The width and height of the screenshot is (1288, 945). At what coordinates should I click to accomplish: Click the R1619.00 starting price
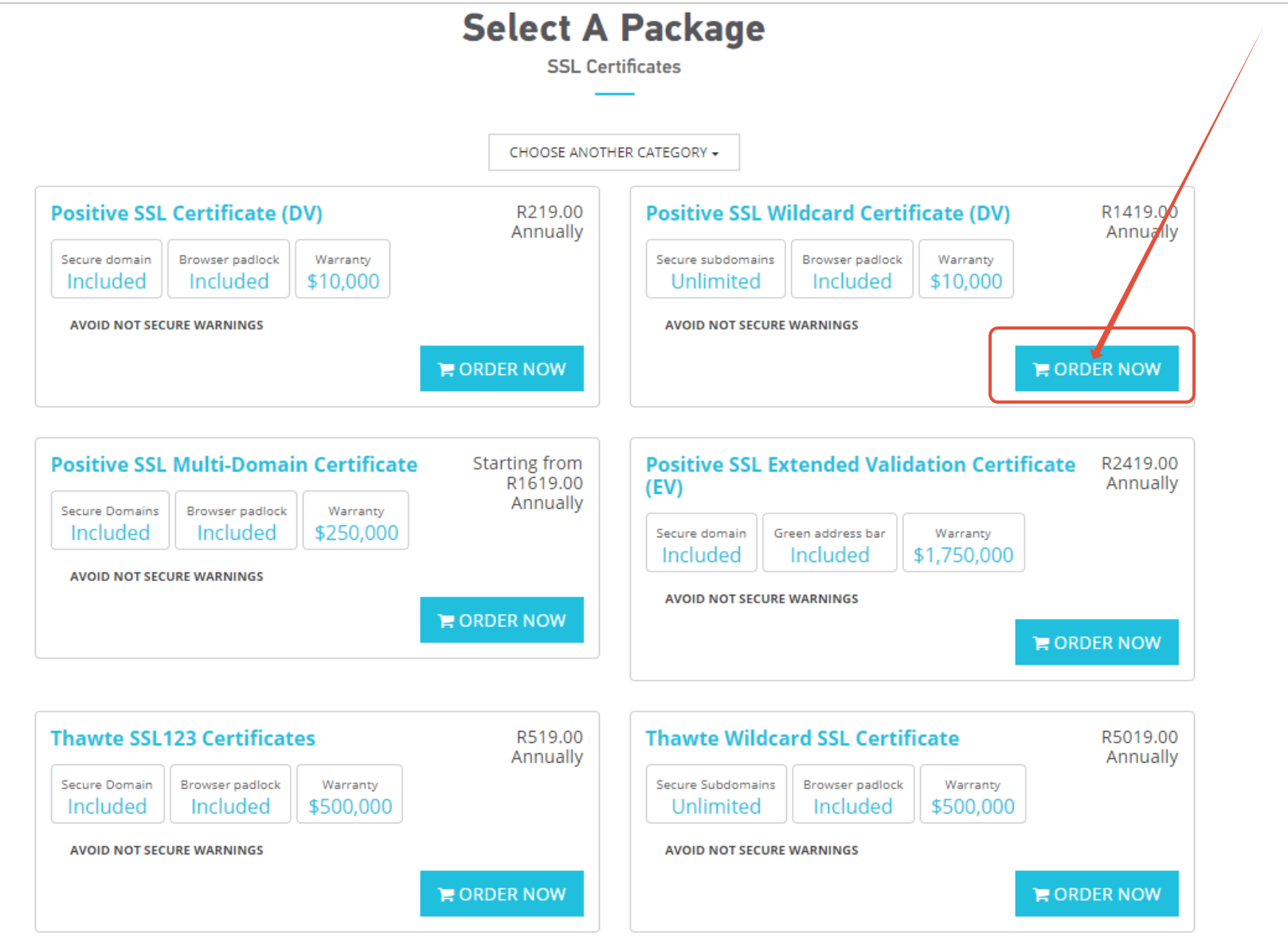[545, 483]
